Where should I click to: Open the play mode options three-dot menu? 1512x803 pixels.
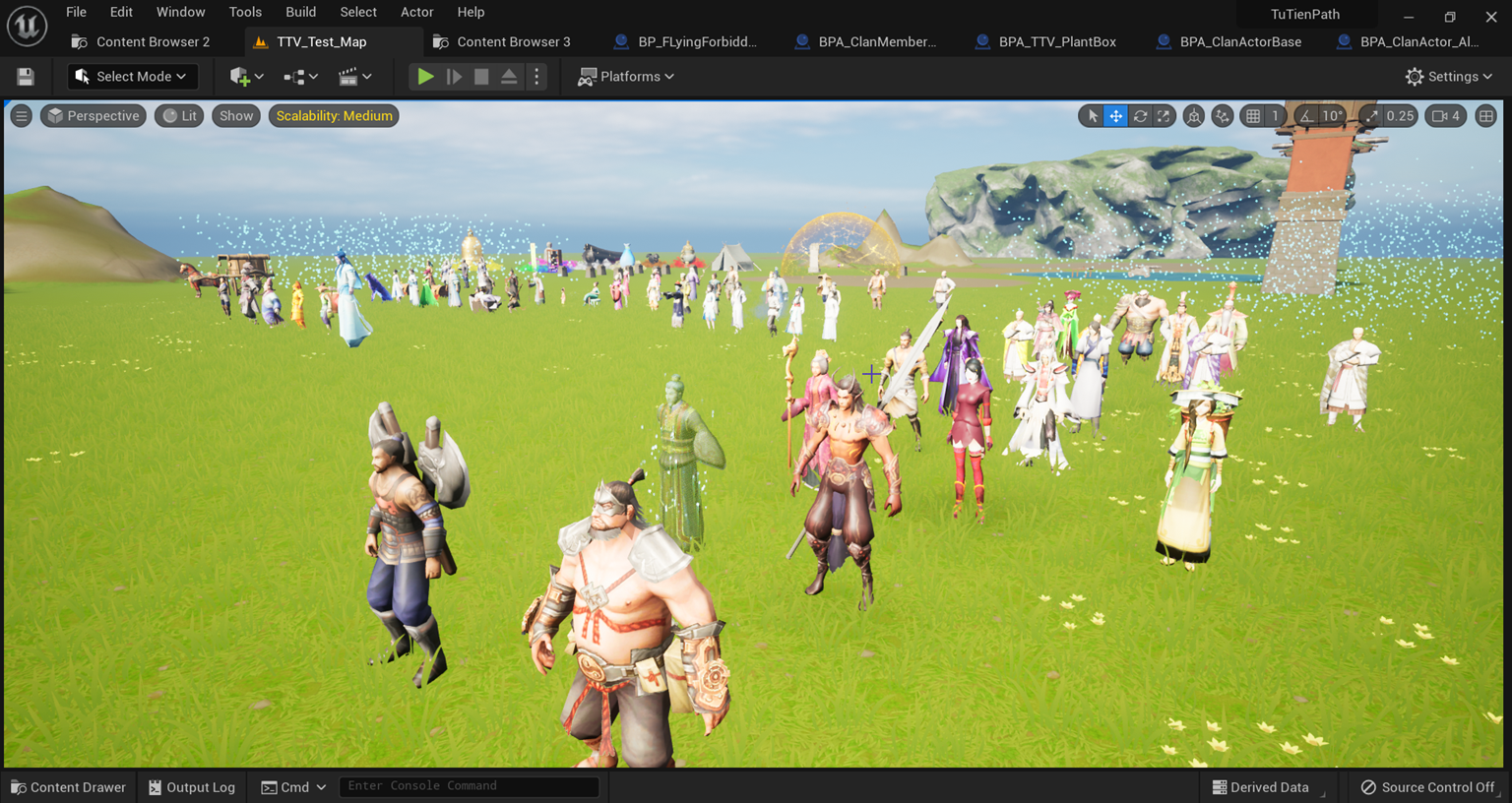pyautogui.click(x=536, y=77)
